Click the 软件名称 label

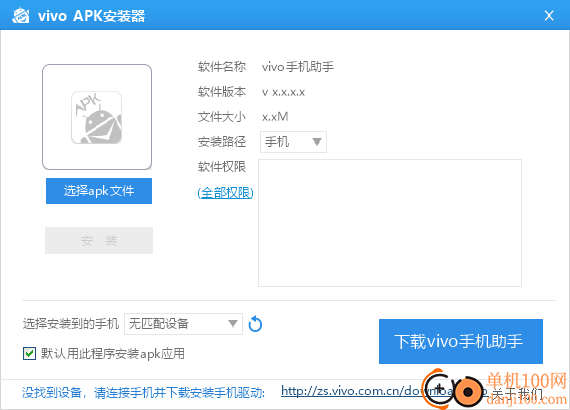(x=222, y=67)
